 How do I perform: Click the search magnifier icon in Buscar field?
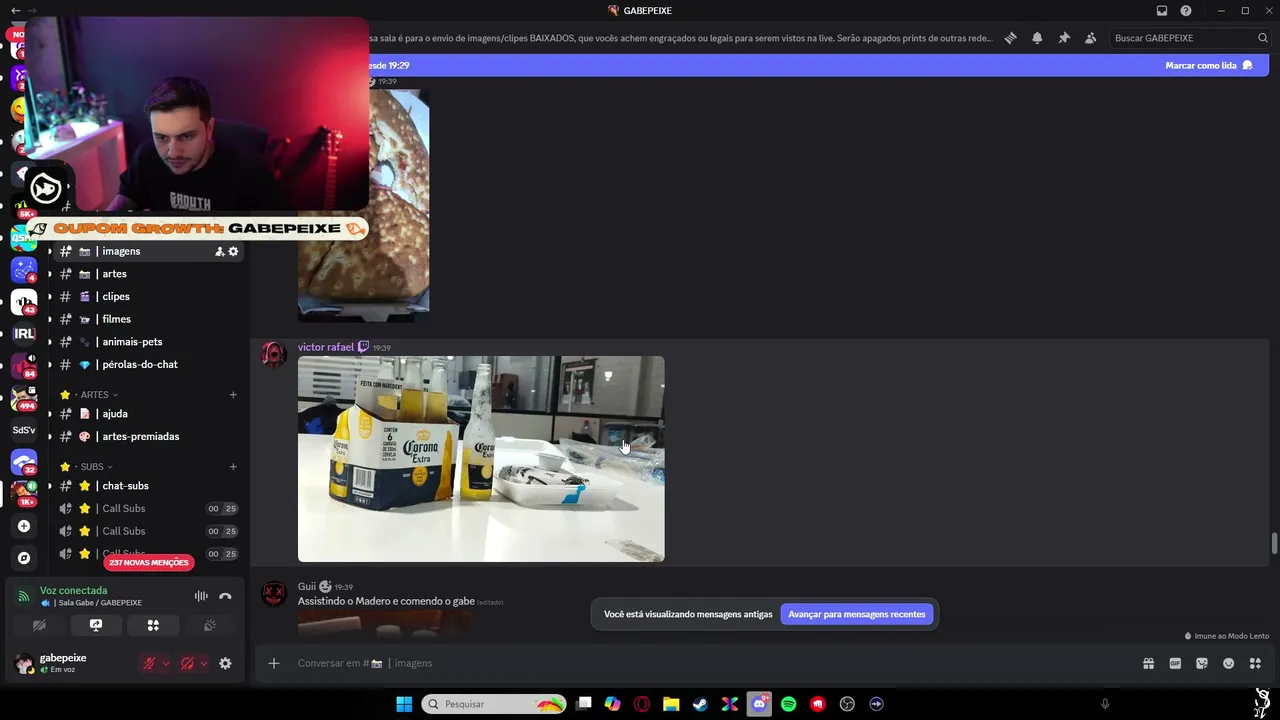point(1263,38)
